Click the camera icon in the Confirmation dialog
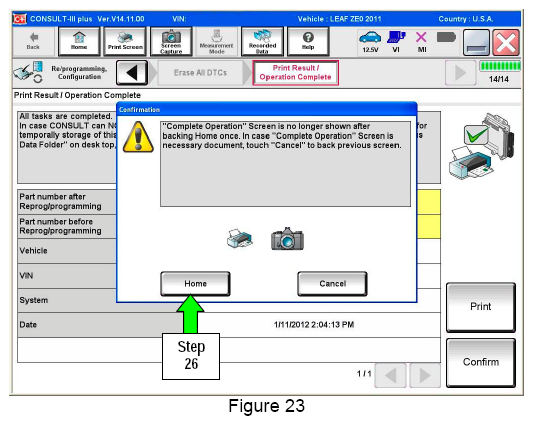This screenshot has height=425, width=533. coord(287,239)
